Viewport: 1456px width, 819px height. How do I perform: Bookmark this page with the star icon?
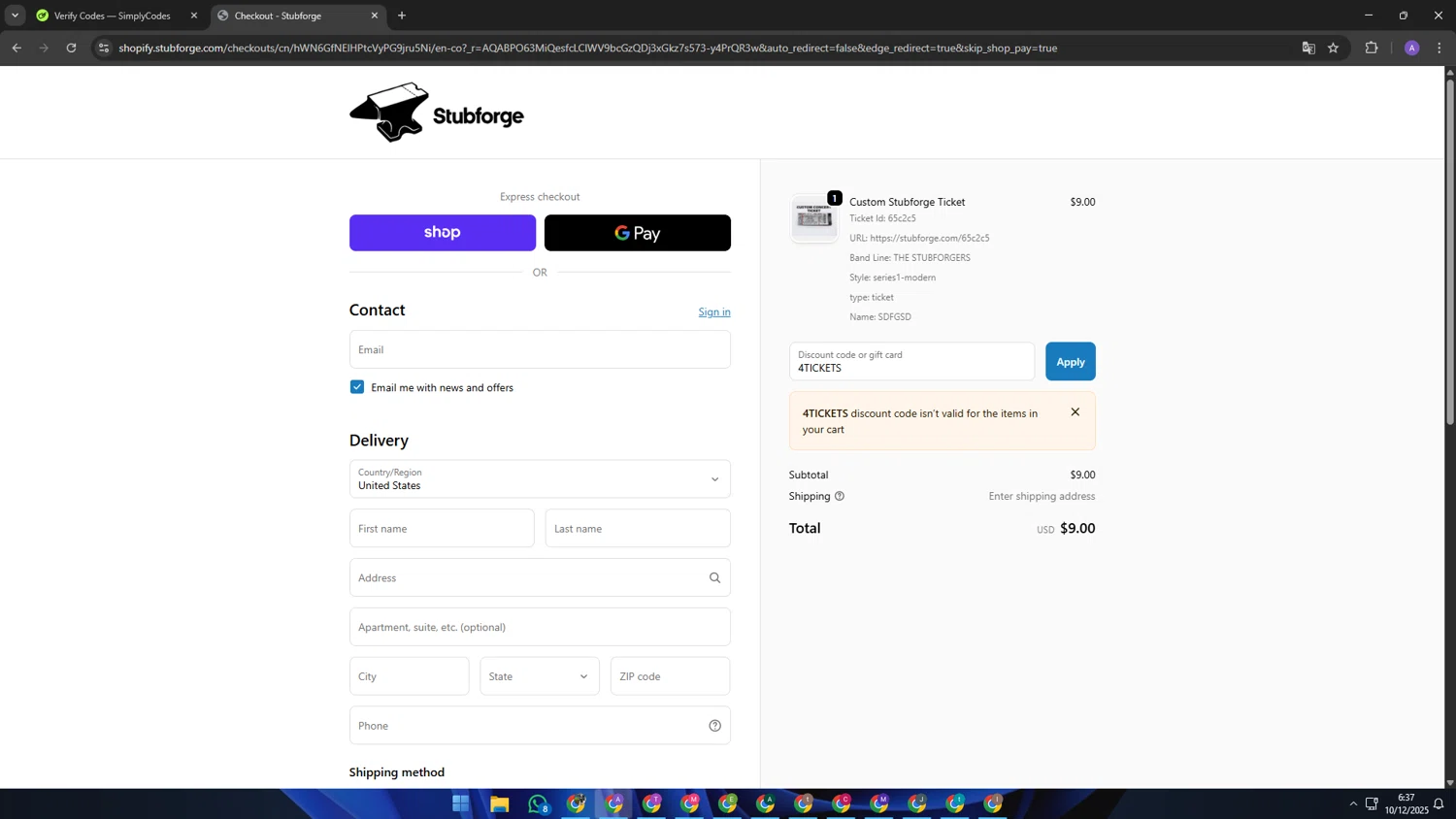click(1333, 48)
